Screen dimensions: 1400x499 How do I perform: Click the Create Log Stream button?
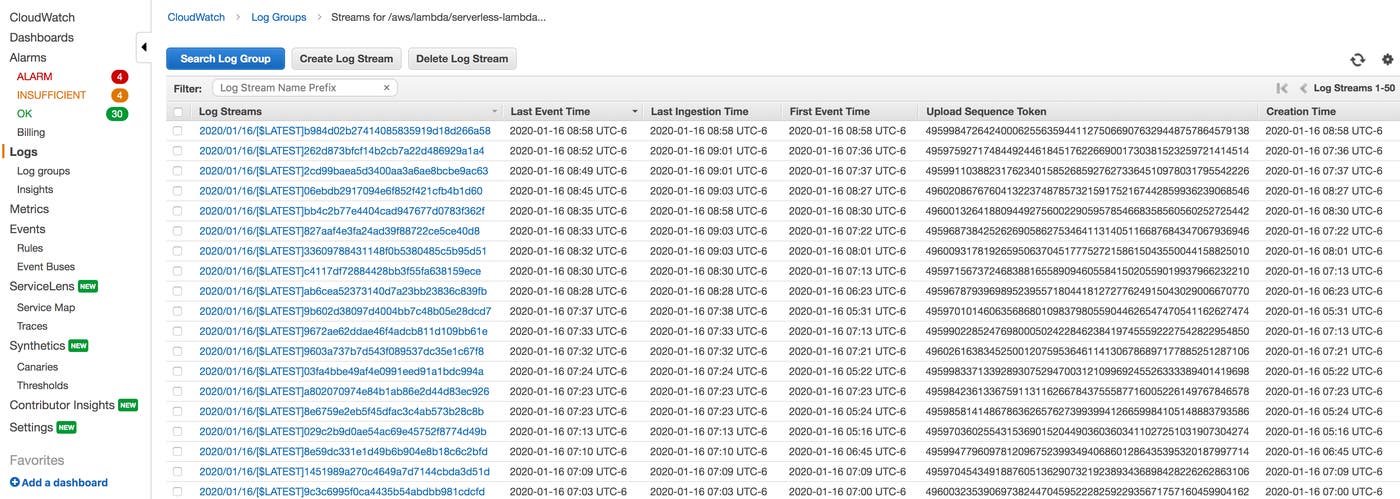(x=346, y=59)
